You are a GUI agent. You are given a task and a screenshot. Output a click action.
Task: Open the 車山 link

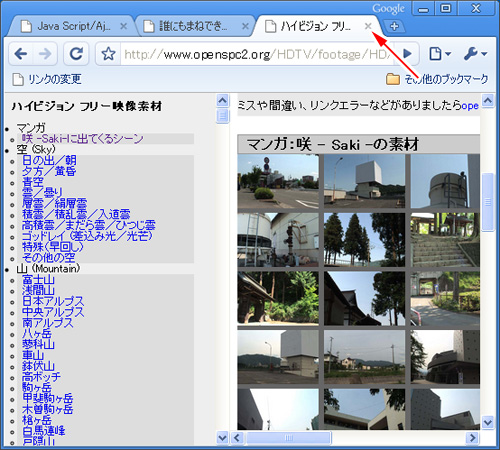(33, 355)
